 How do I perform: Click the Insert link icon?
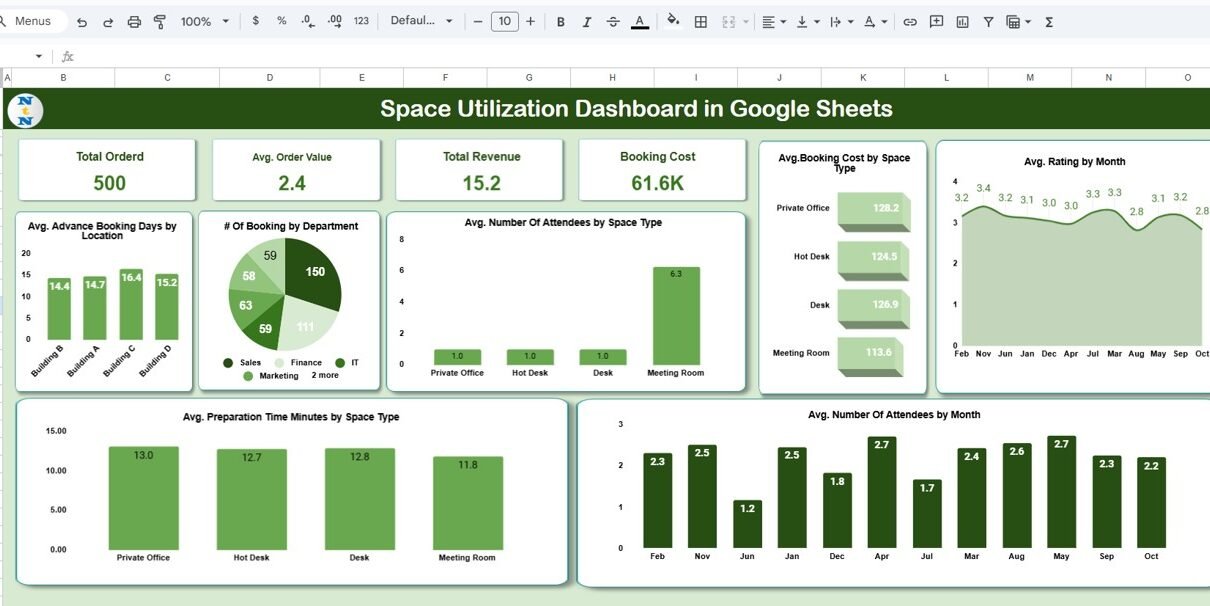[910, 22]
